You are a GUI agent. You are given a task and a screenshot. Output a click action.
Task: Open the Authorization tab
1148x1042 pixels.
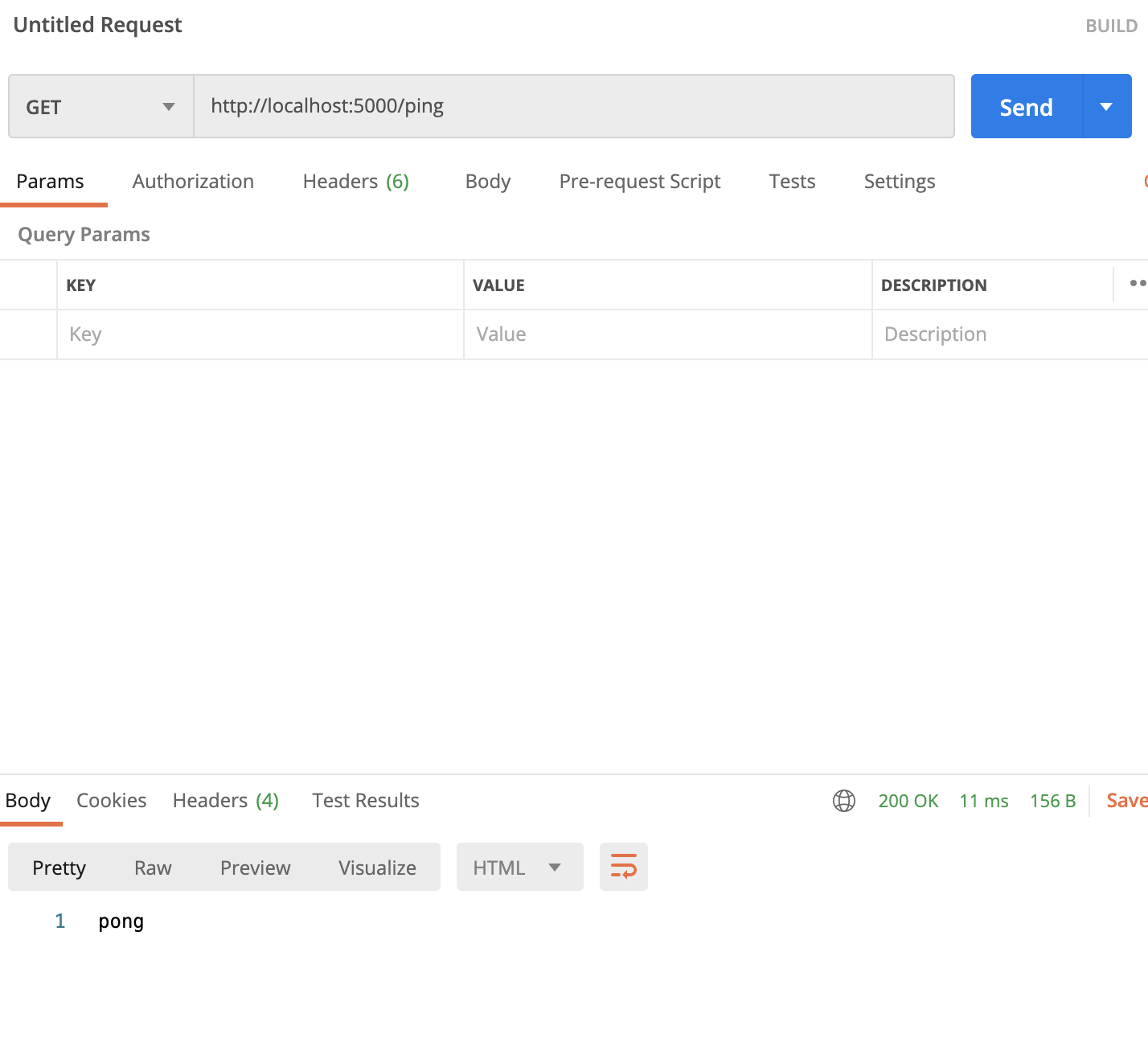point(193,182)
